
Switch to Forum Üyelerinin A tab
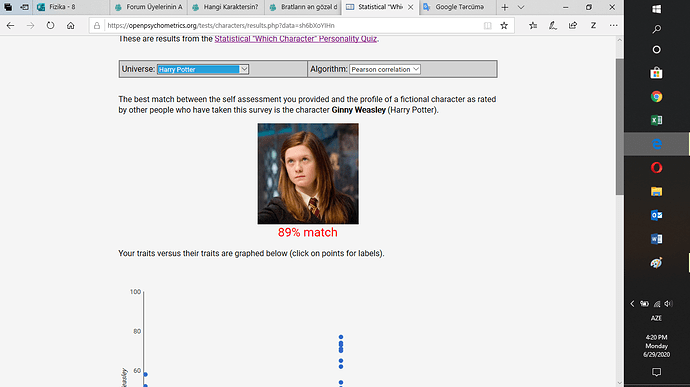[148, 7]
